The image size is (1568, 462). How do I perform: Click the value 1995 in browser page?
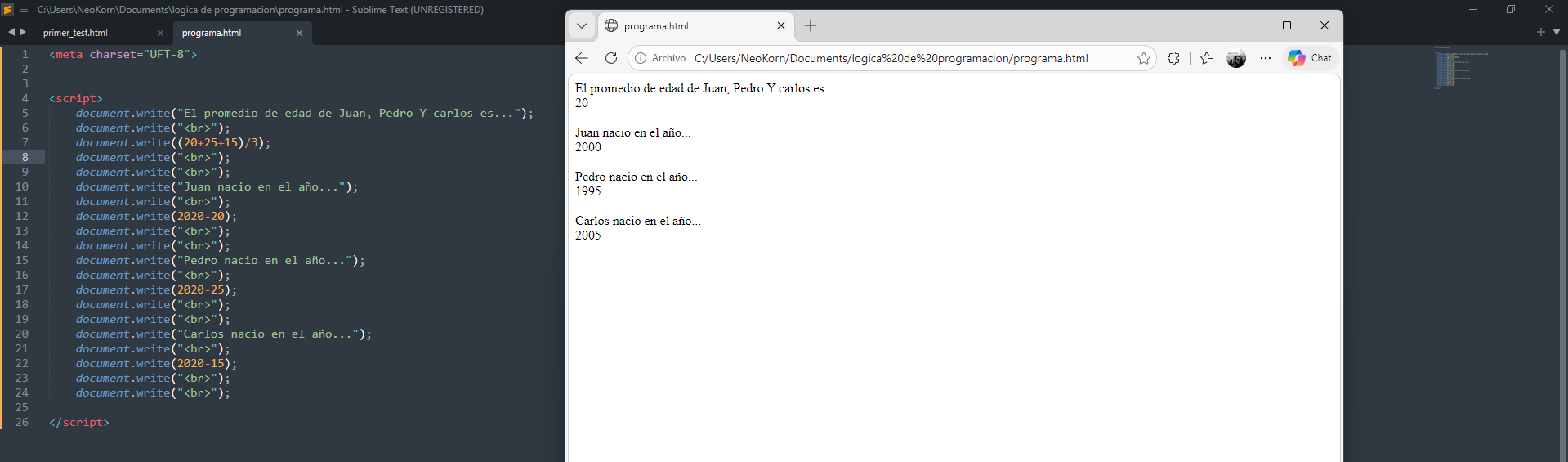(588, 191)
